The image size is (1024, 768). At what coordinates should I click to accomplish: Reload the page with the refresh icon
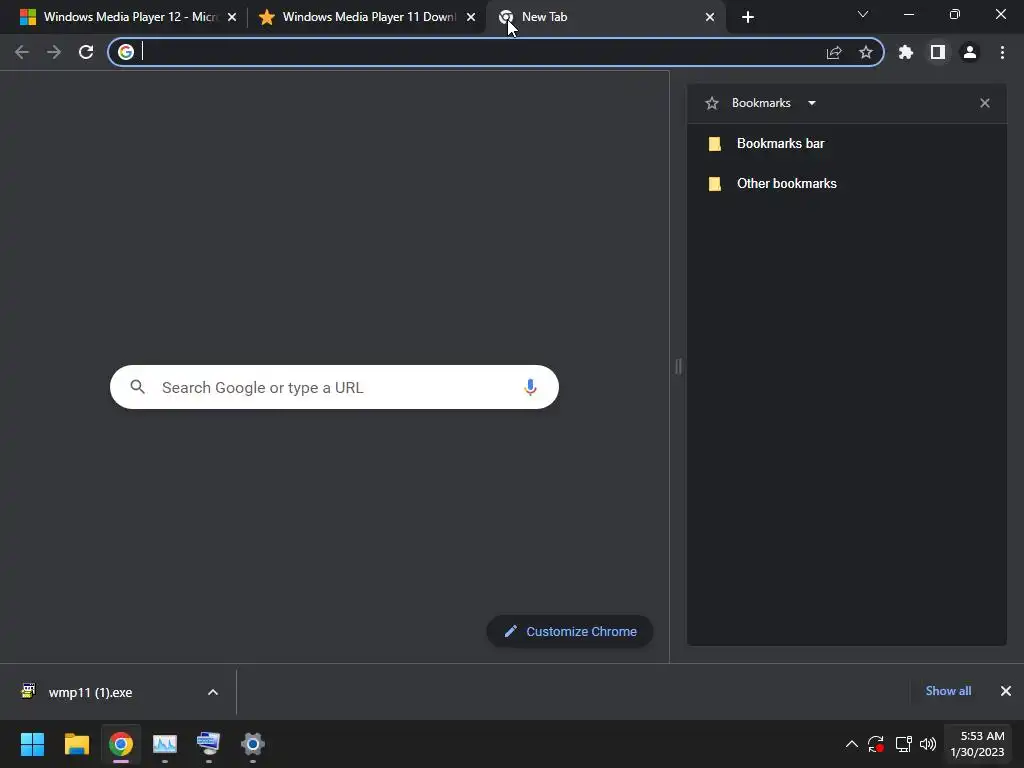86,52
